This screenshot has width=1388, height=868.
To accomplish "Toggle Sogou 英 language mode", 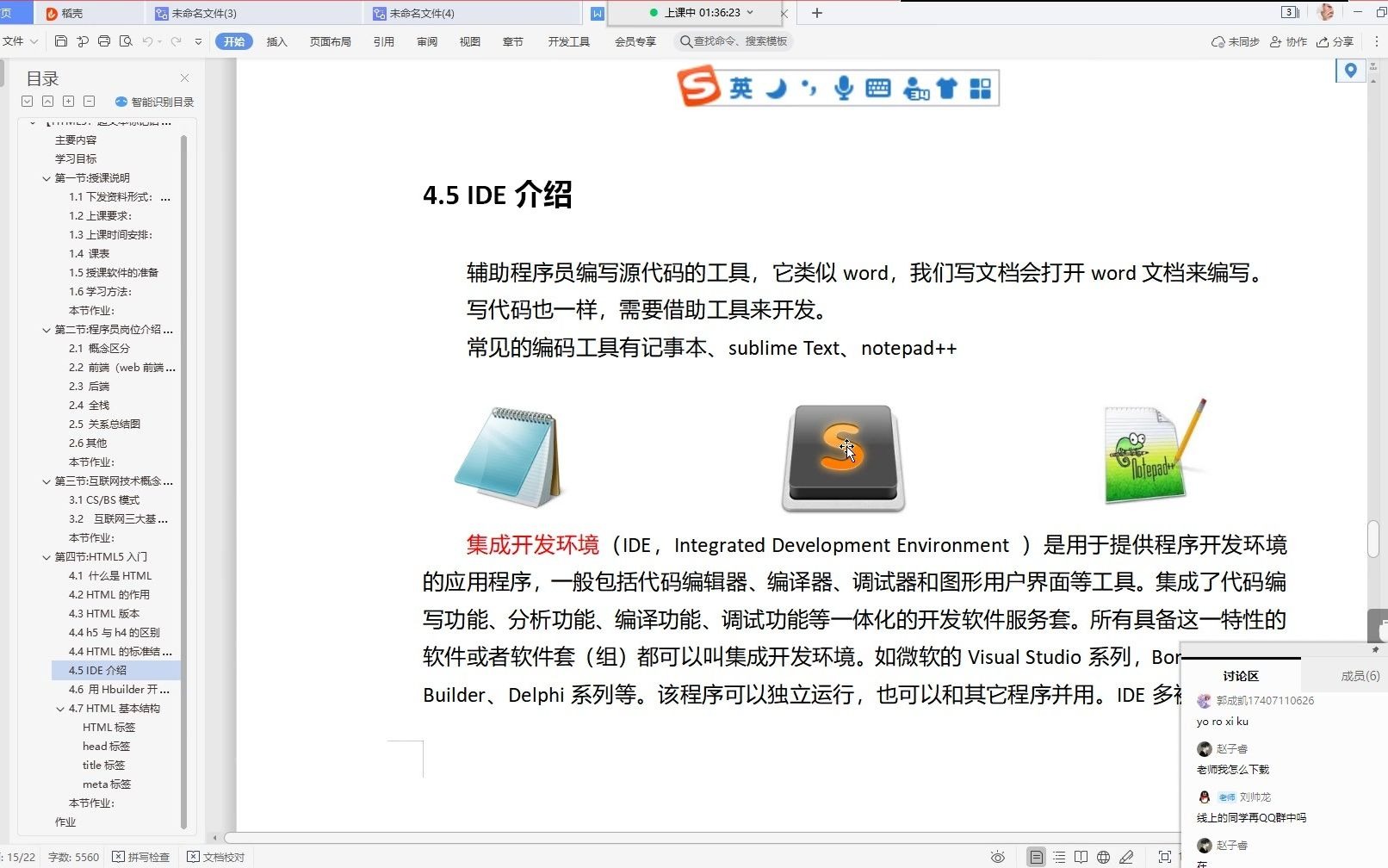I will 741,88.
